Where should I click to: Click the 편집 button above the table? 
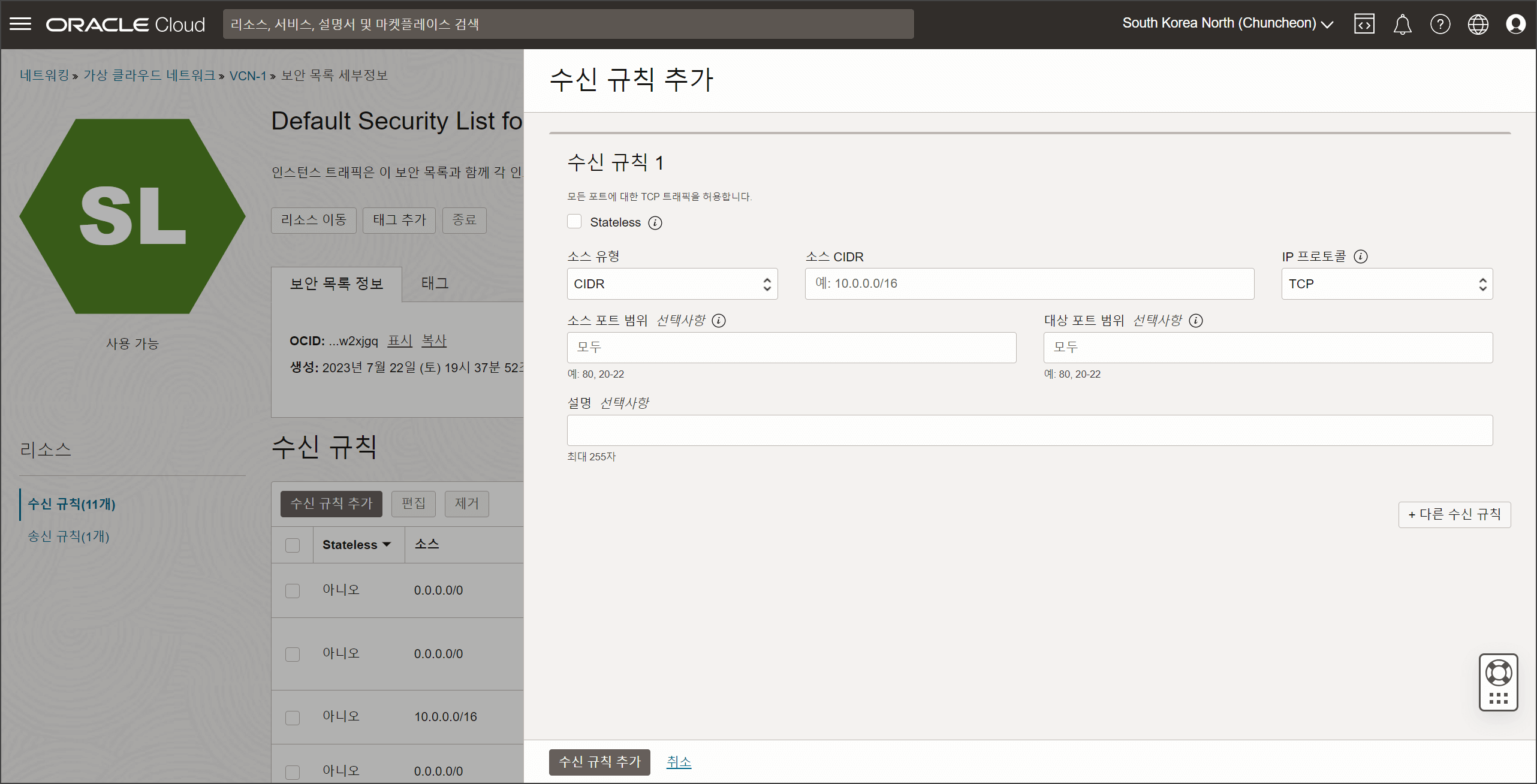(414, 503)
